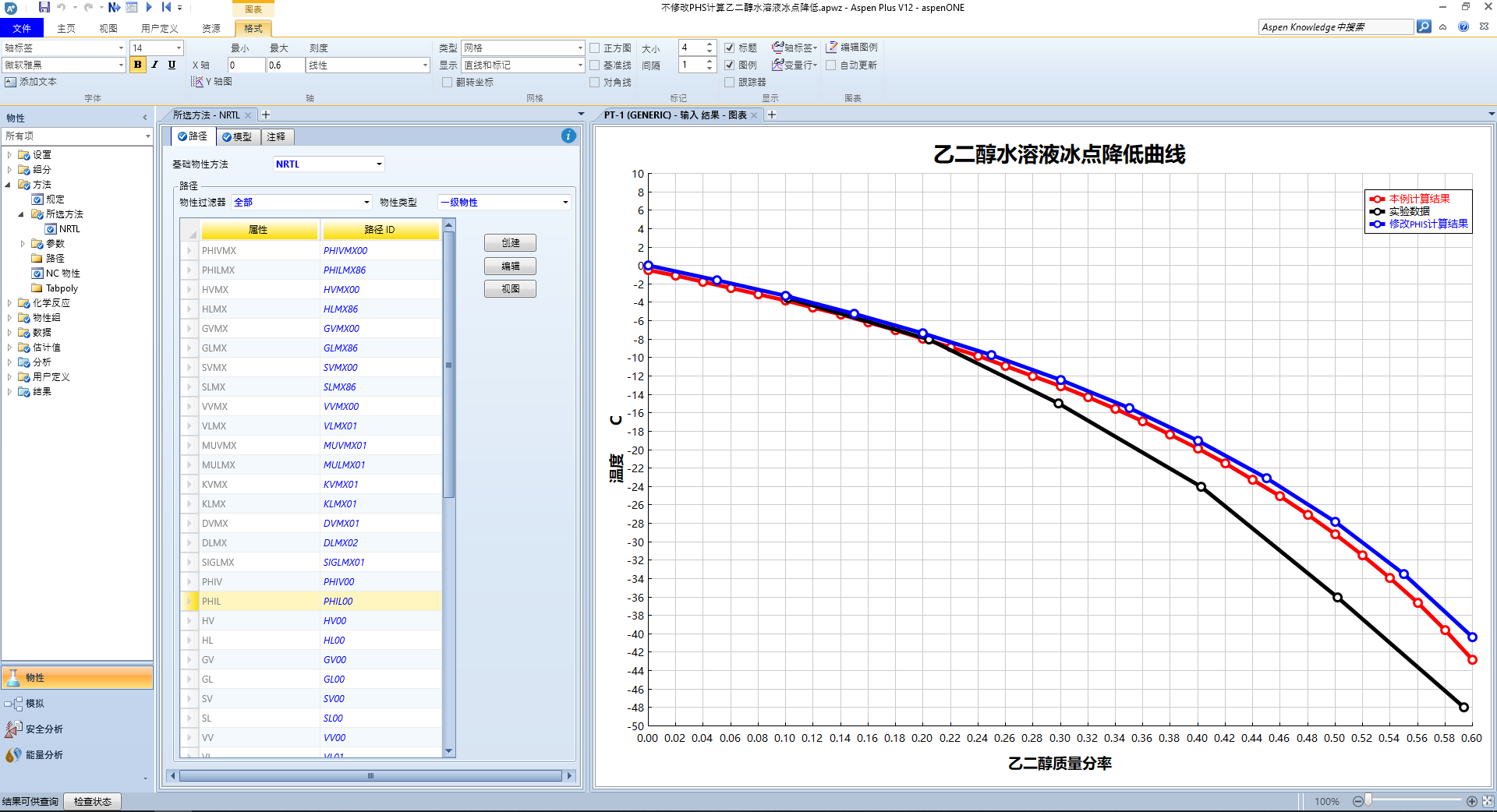Click the 检查状态 (Check Status) button
Image resolution: width=1497 pixels, height=812 pixels.
tap(92, 801)
